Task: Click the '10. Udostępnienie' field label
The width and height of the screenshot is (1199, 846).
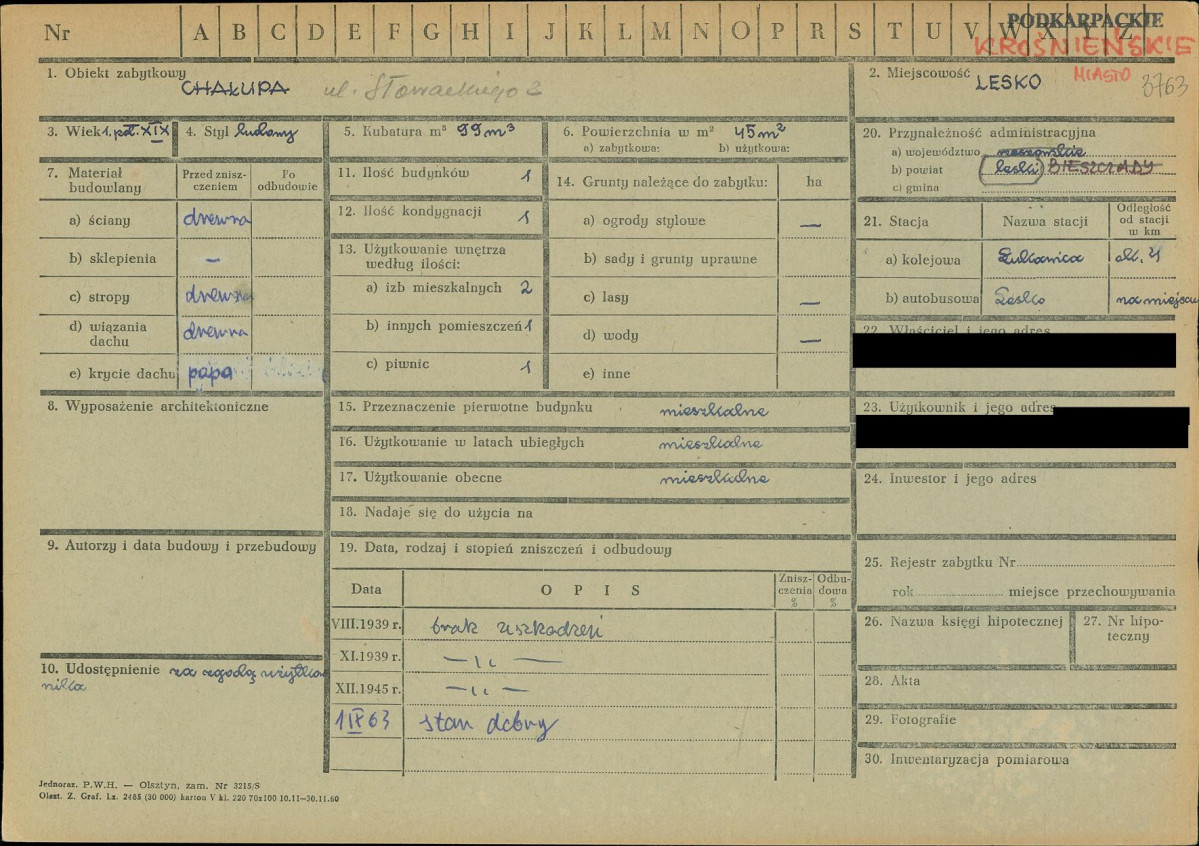Action: (x=99, y=670)
